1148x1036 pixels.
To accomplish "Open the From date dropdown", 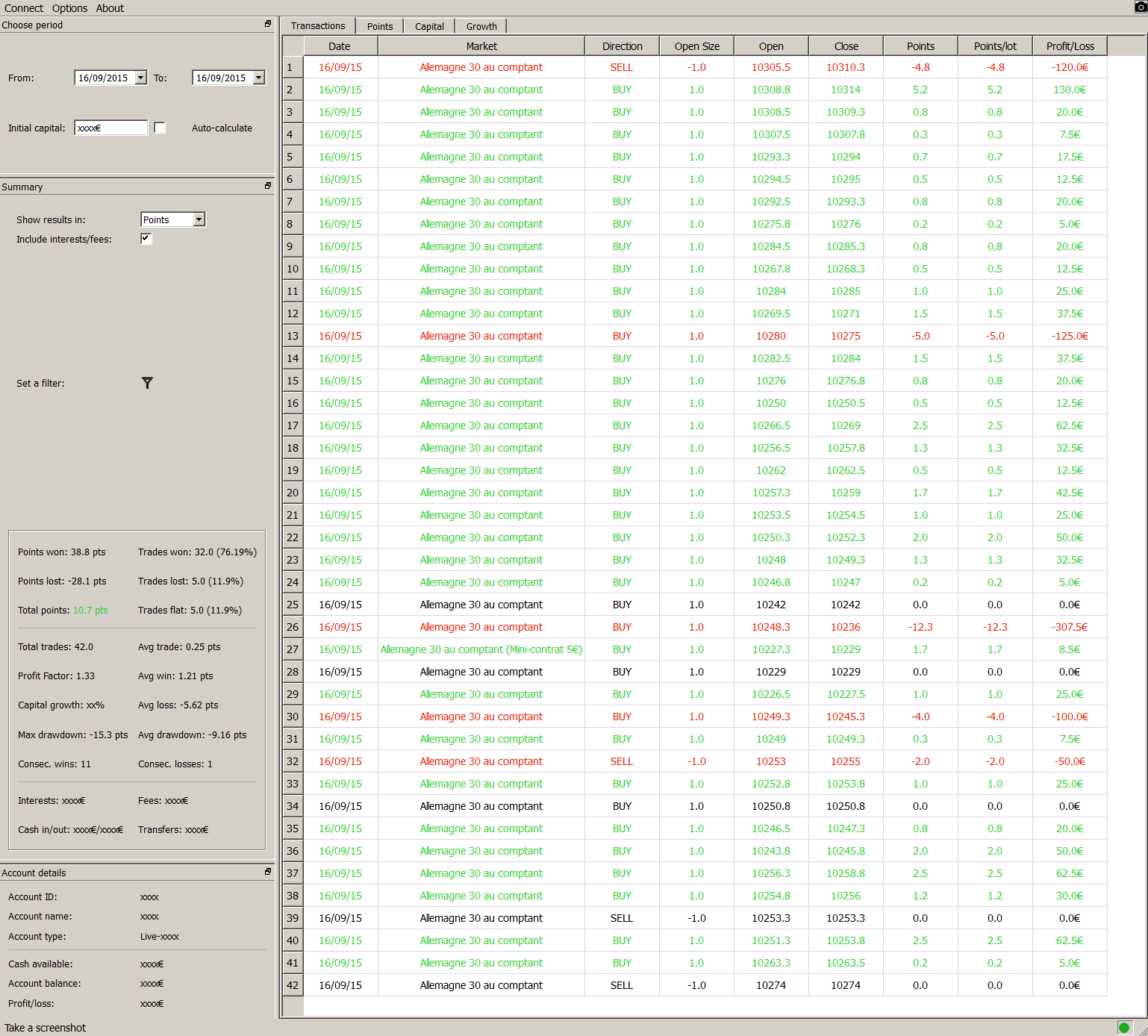I will point(141,78).
